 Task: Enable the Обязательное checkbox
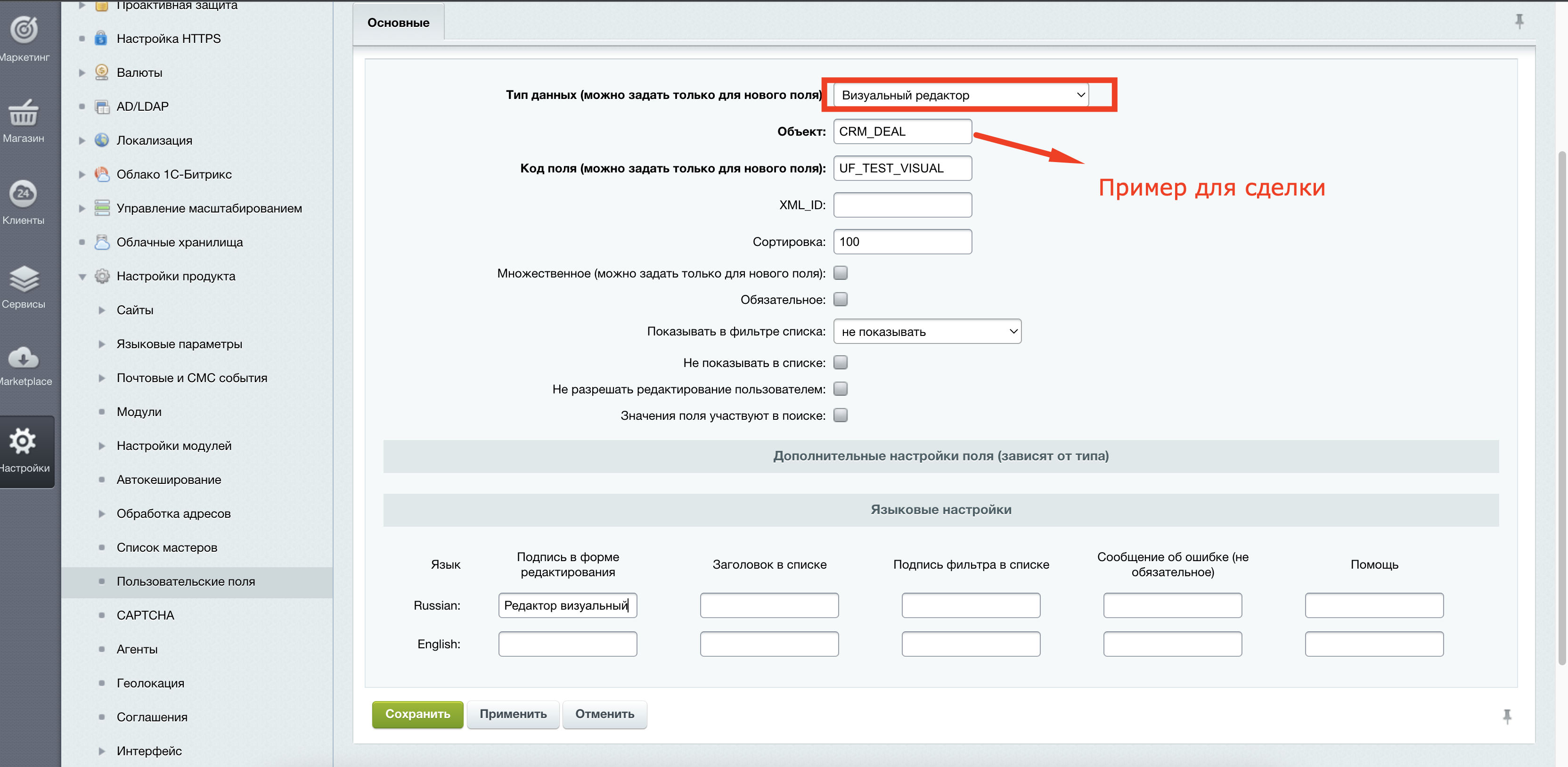[x=840, y=300]
